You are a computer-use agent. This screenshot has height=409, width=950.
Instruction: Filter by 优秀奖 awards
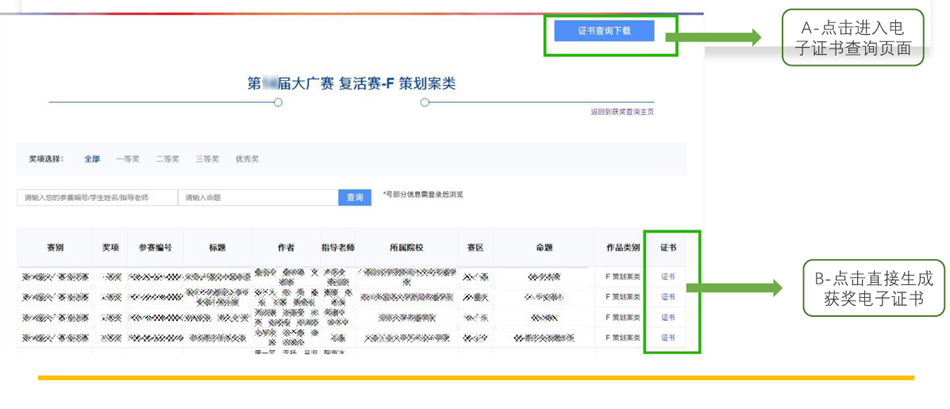tap(247, 159)
